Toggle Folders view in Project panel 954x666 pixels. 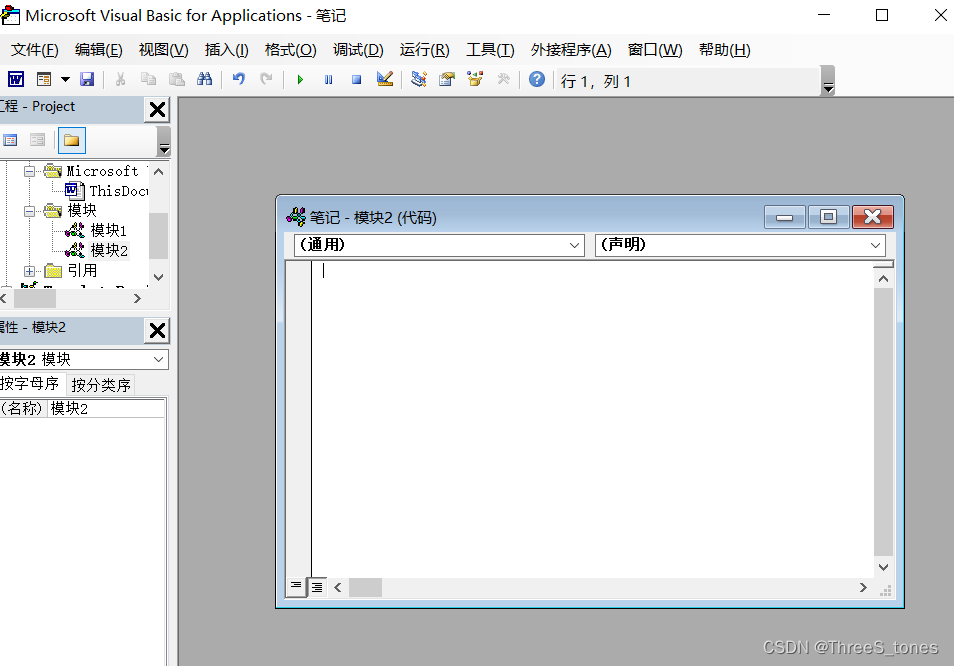click(x=72, y=140)
